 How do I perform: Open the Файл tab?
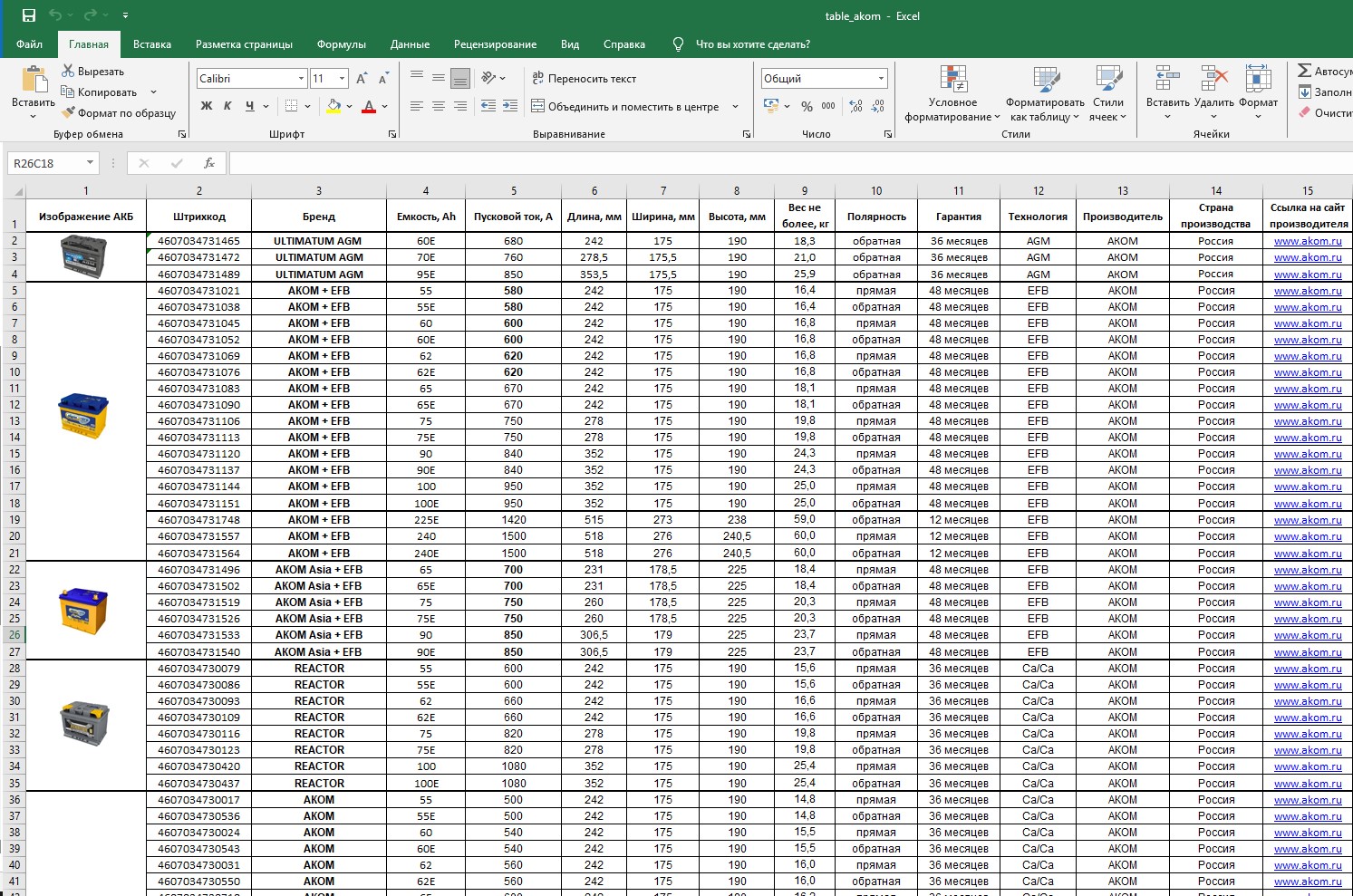pyautogui.click(x=29, y=43)
